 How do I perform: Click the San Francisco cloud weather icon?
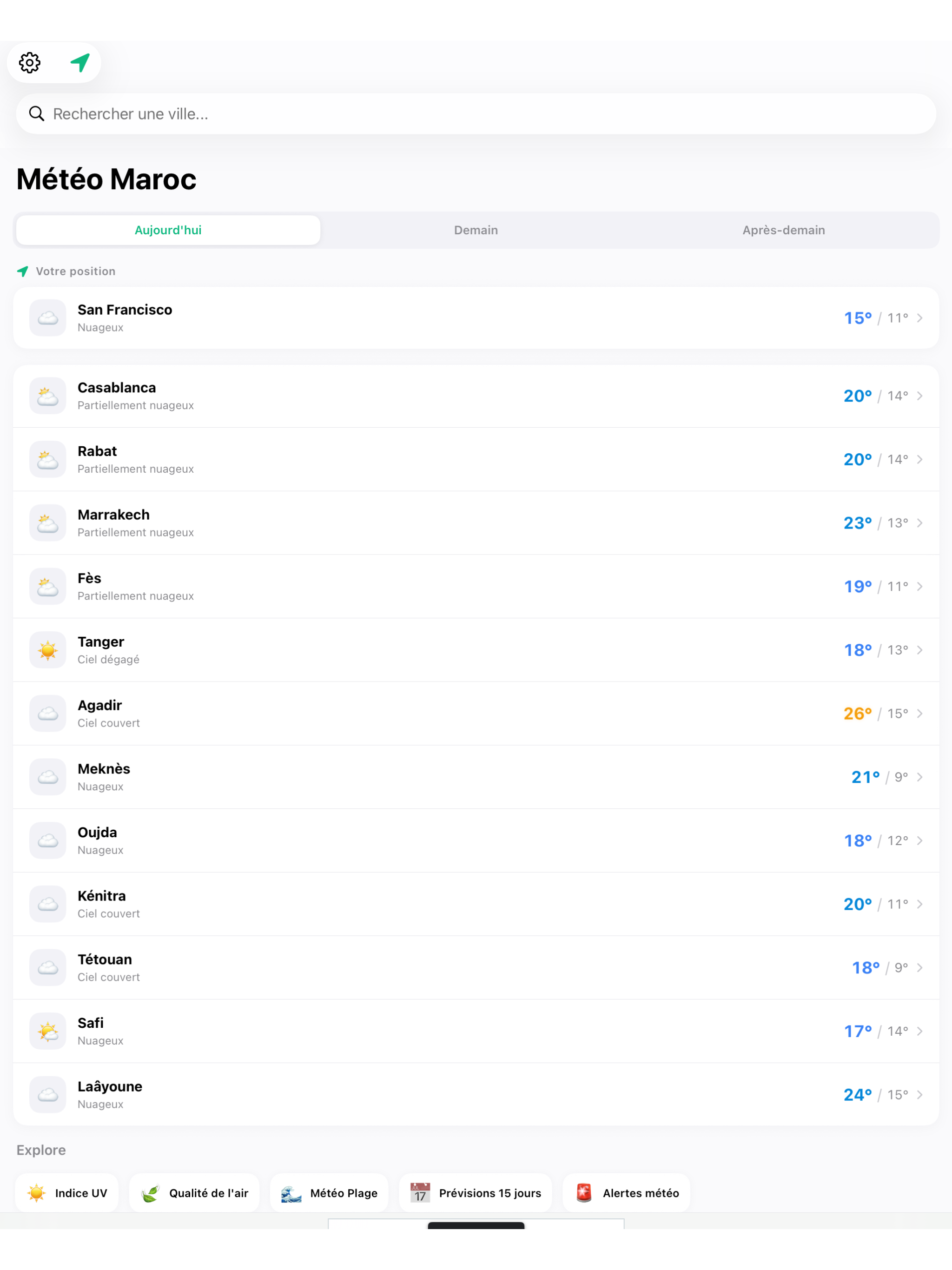point(48,317)
